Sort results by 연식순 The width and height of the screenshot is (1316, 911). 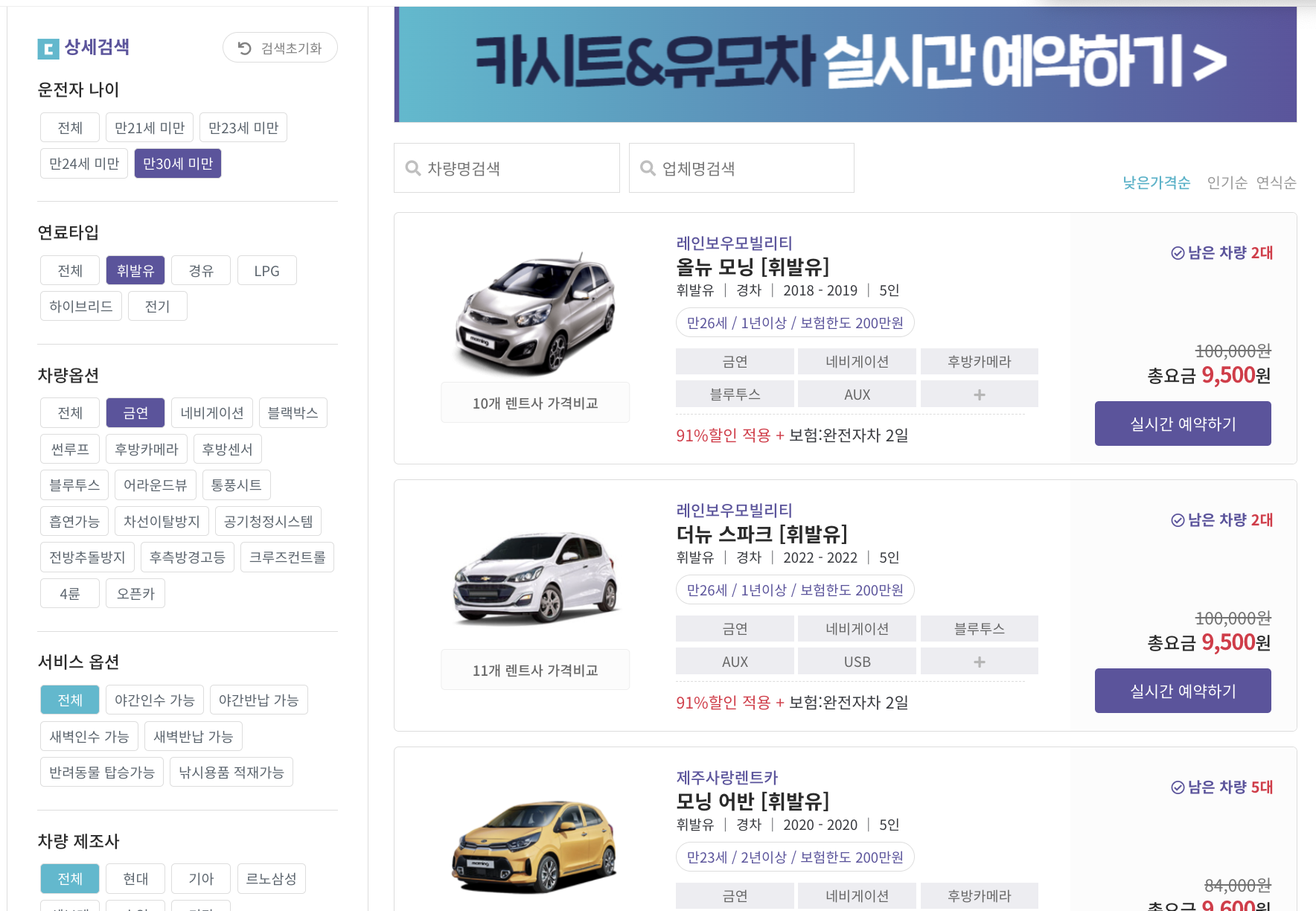coord(1277,182)
